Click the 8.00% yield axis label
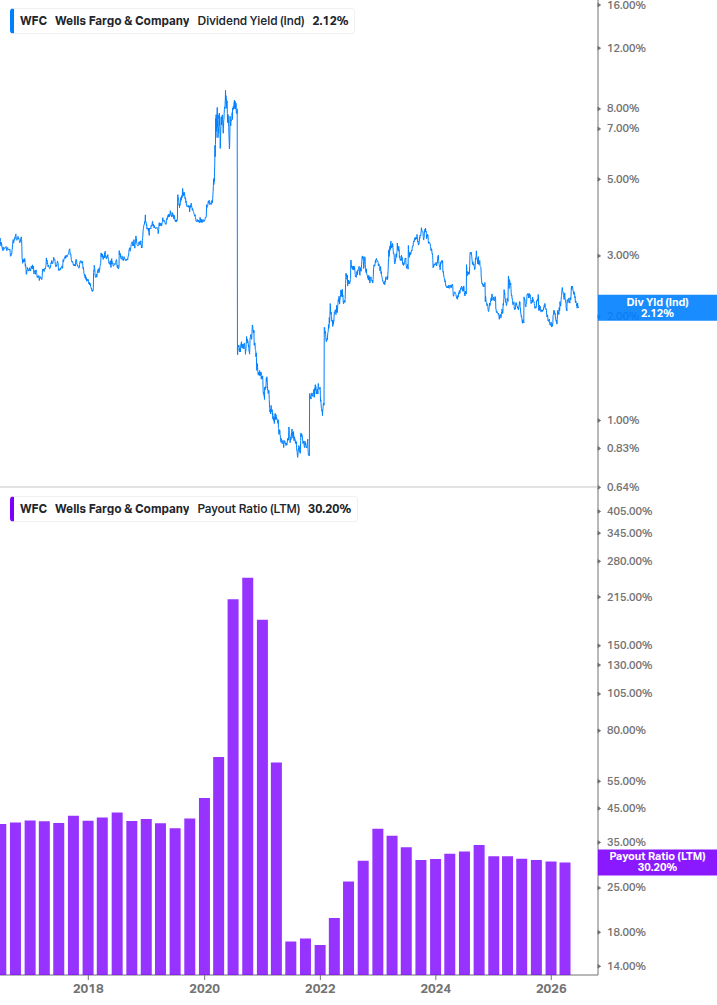This screenshot has height=1005, width=717. [623, 108]
